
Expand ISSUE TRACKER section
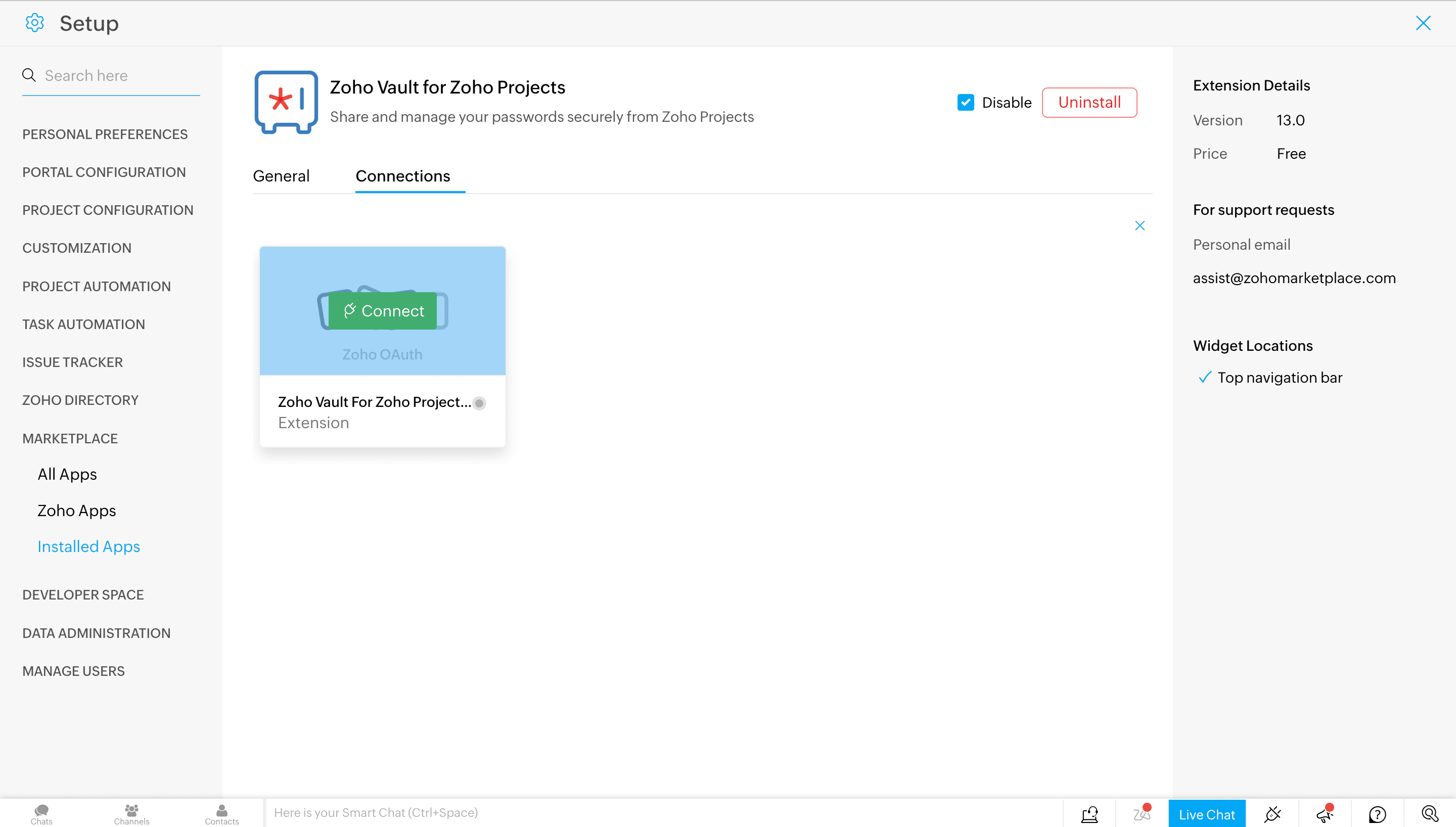[x=72, y=362]
